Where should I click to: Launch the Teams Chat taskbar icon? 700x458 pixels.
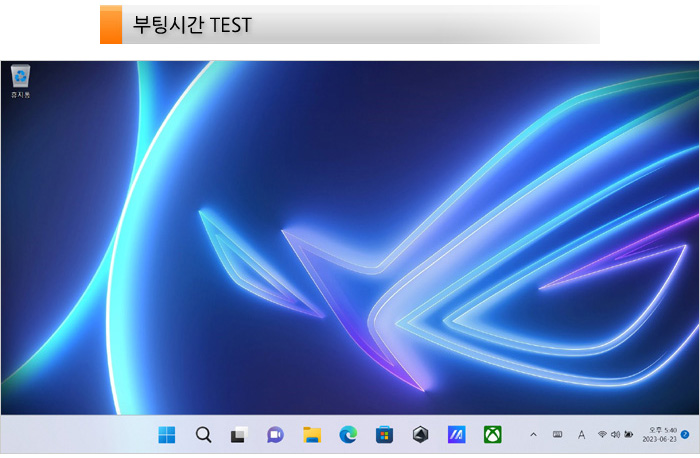pyautogui.click(x=275, y=434)
